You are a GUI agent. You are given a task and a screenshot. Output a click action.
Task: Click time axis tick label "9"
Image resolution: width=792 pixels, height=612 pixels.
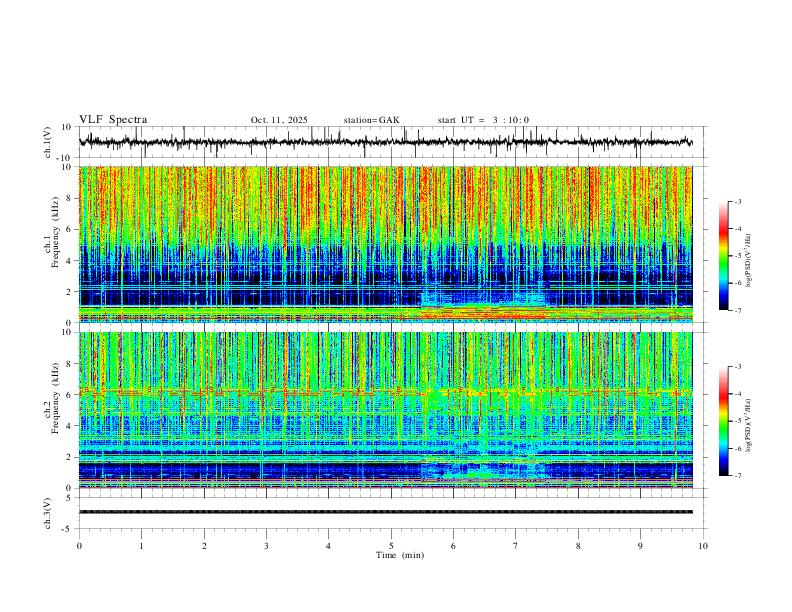tap(640, 546)
